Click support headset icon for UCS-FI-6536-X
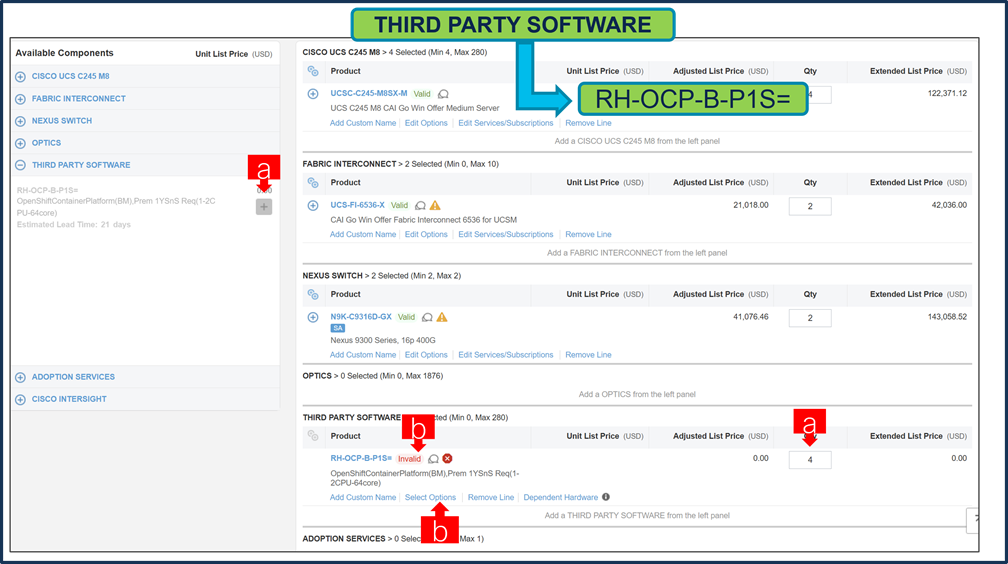Image resolution: width=1008 pixels, height=564 pixels. pos(420,206)
